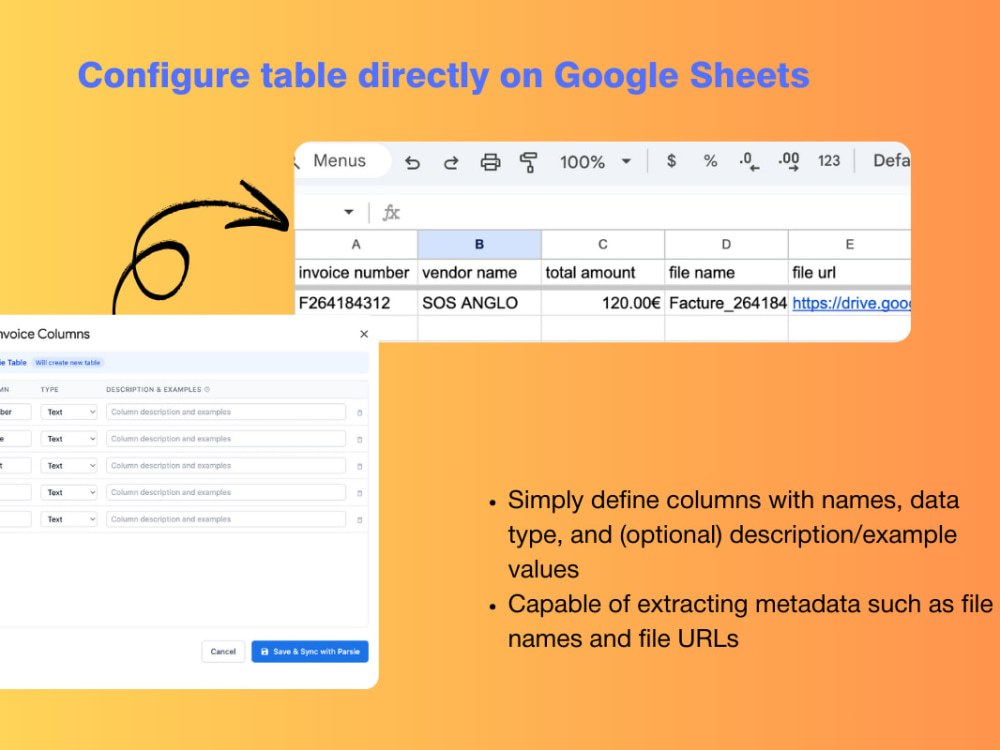Click the Table tab label in dialog

tap(13, 362)
